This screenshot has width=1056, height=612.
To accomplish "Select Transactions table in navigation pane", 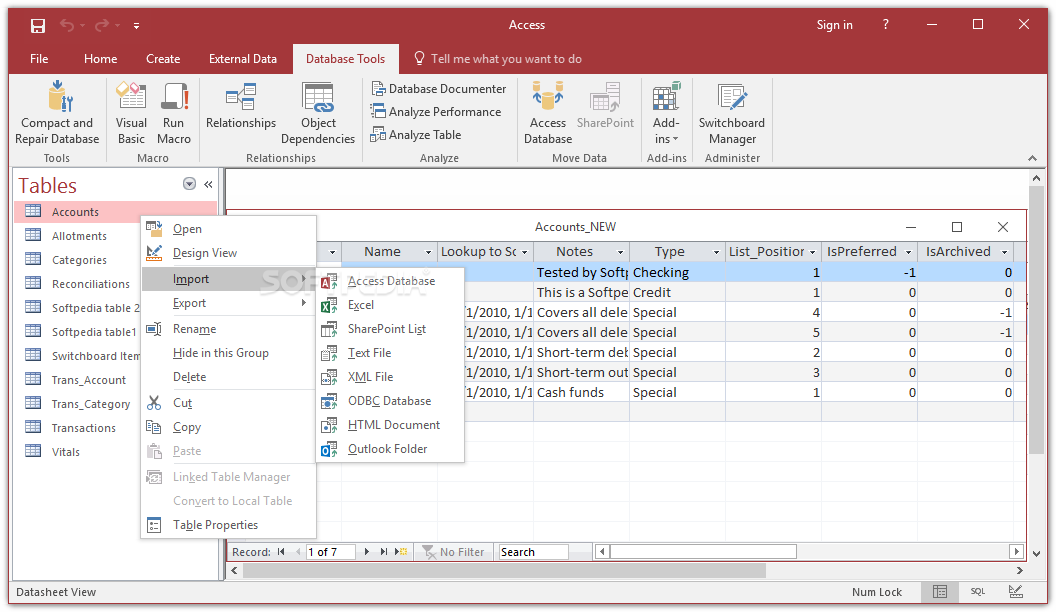I will pyautogui.click(x=84, y=428).
